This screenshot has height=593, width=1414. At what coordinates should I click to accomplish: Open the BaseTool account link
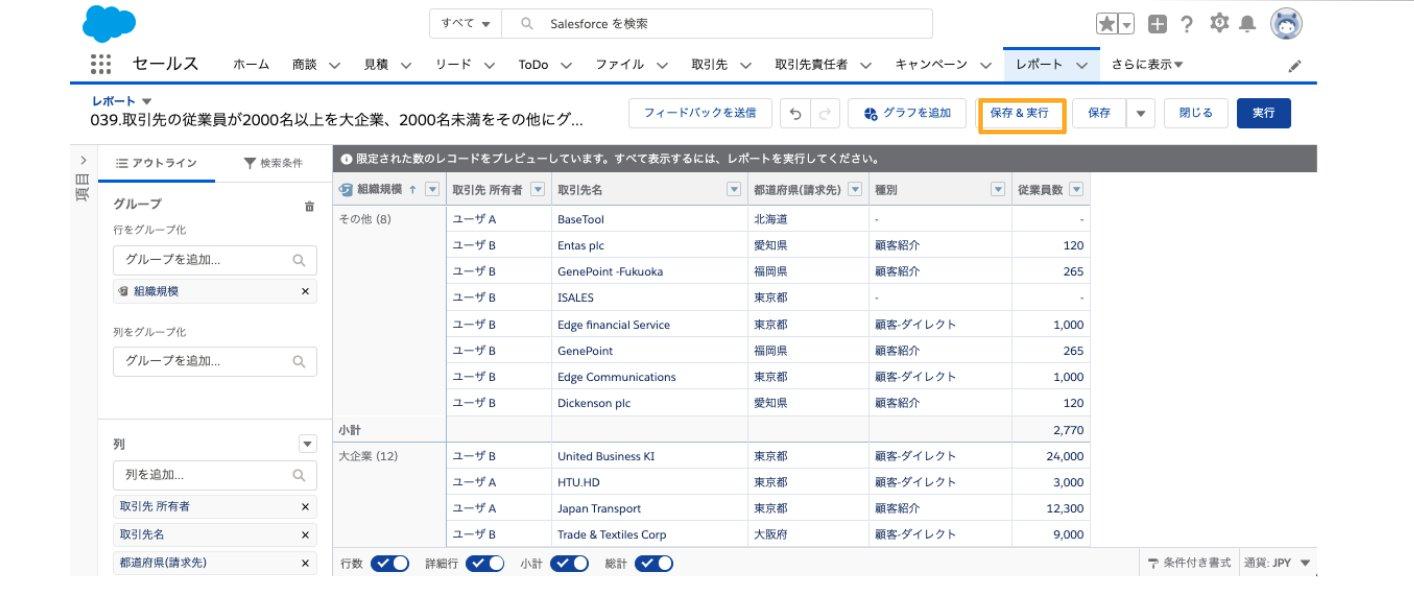tap(581, 219)
